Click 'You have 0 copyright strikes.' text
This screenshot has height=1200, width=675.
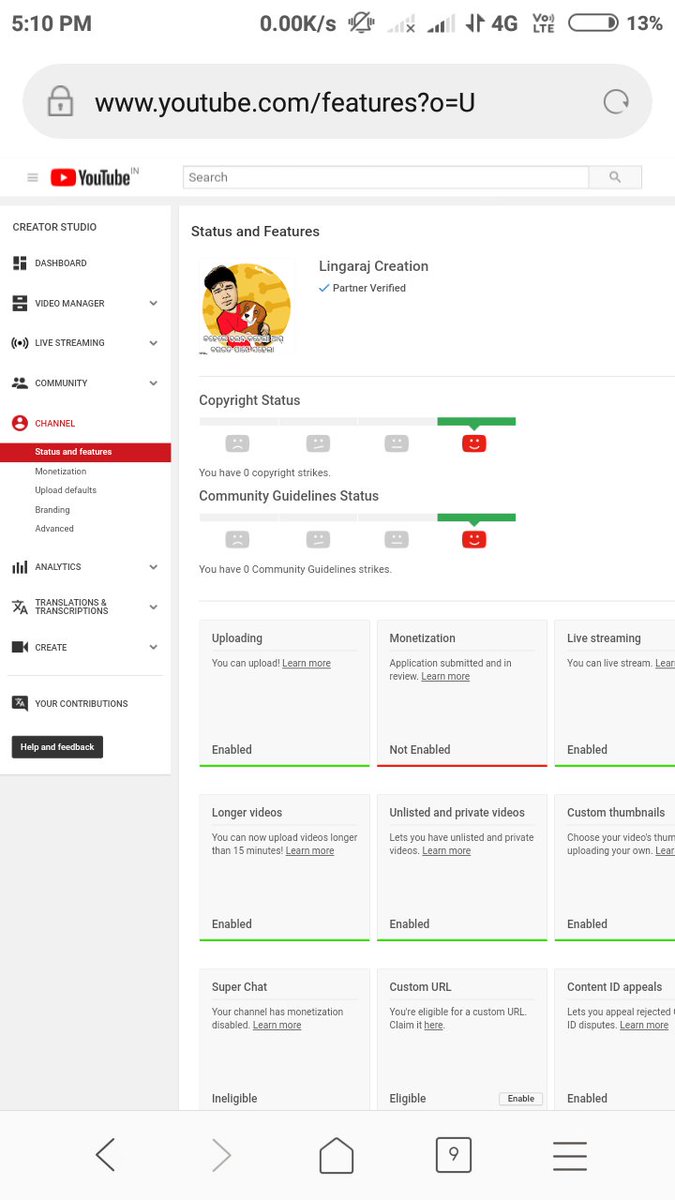(265, 473)
